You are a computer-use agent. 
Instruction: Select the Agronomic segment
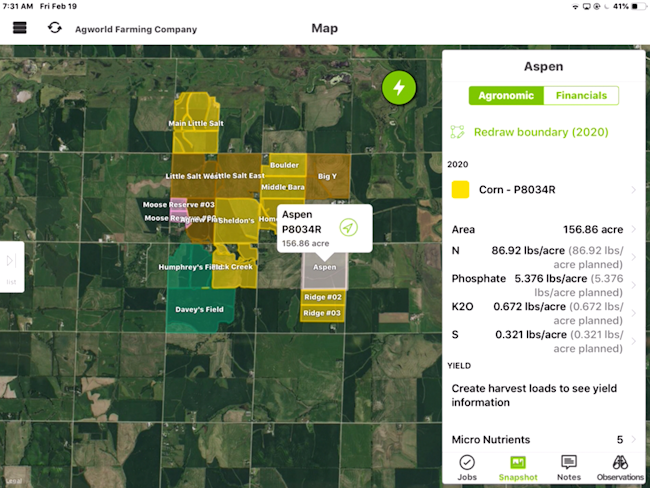pyautogui.click(x=506, y=96)
